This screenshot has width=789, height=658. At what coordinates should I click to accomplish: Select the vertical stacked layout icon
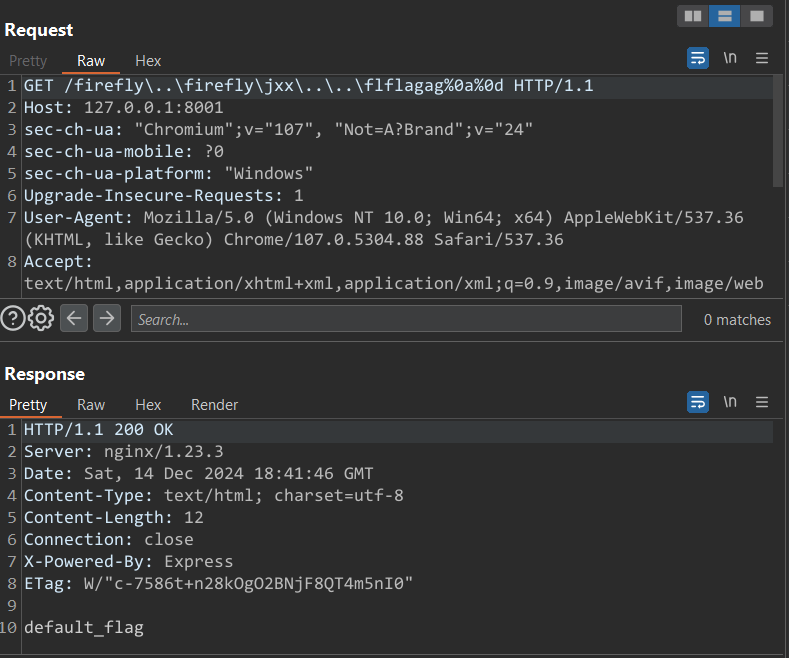coord(724,16)
